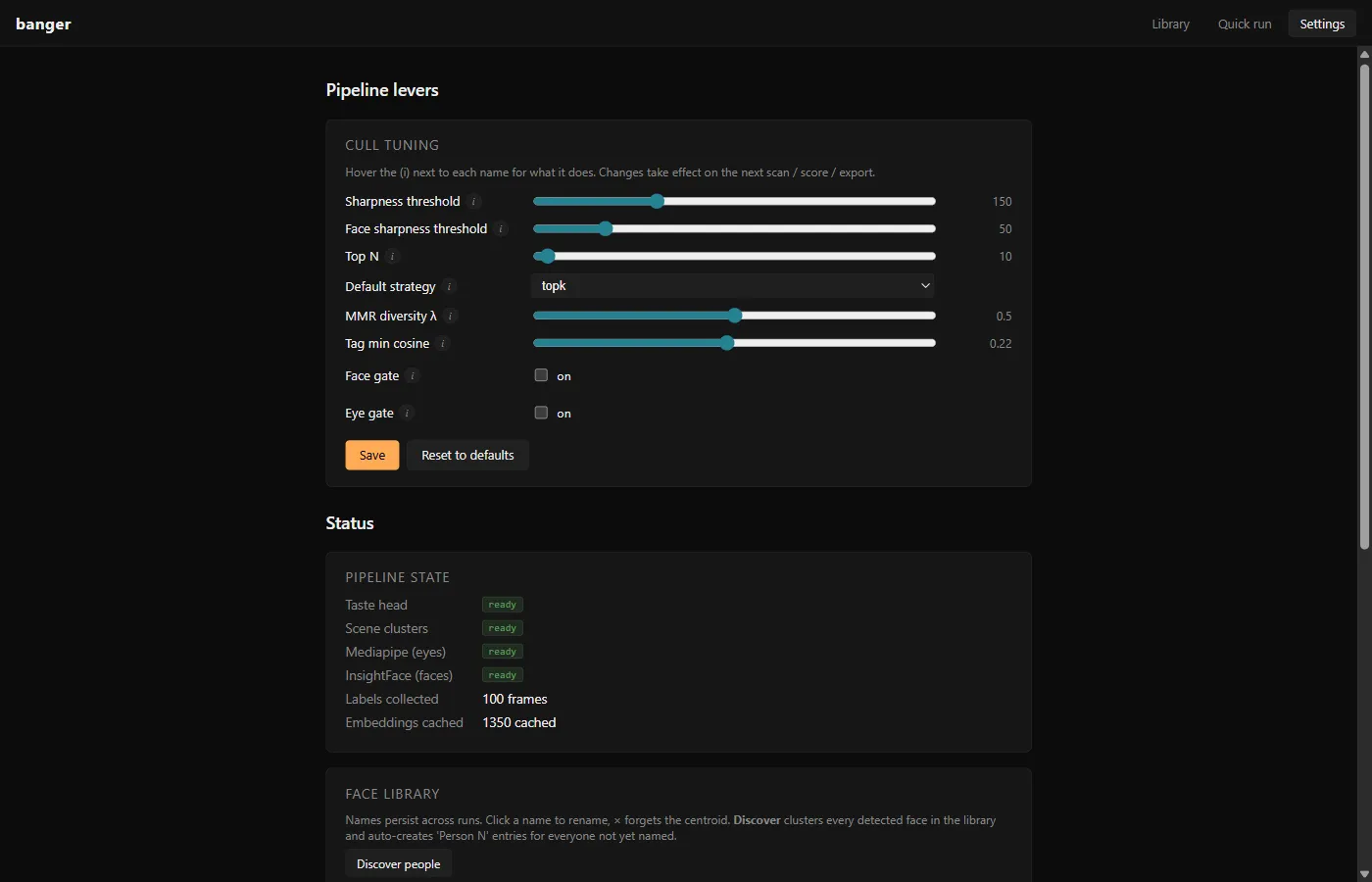Save the cull tuning settings

coord(372,456)
